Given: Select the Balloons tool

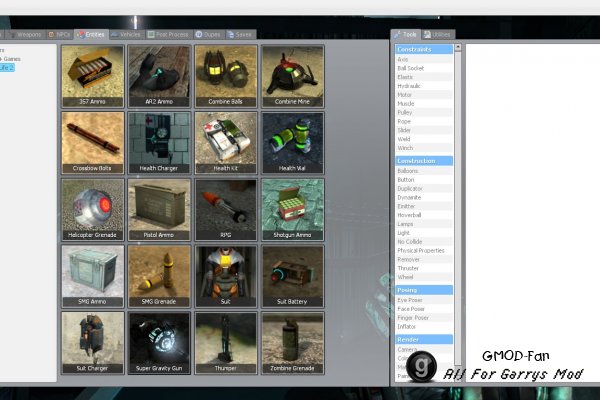Looking at the screenshot, I should [424, 171].
